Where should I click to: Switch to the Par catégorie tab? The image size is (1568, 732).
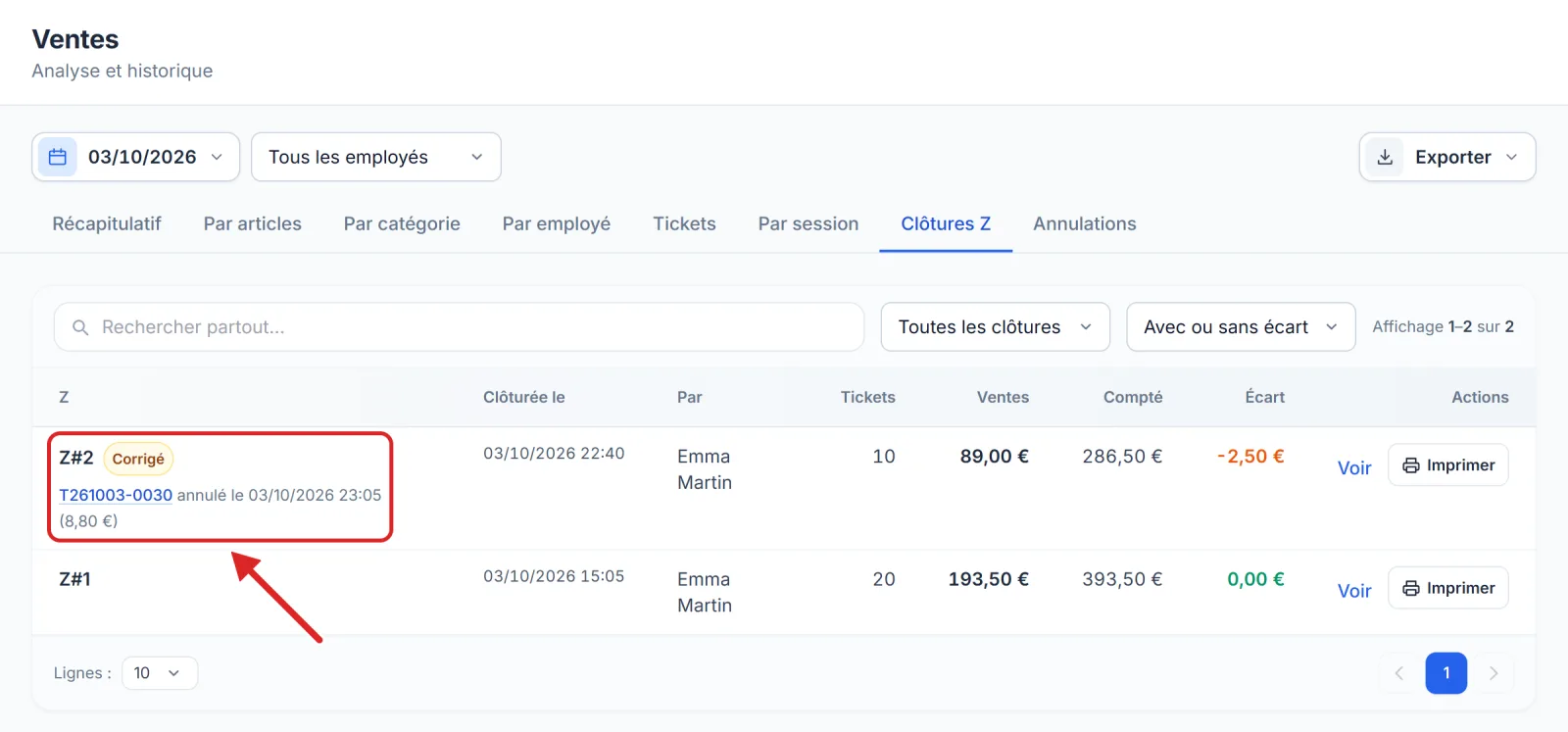click(x=402, y=223)
